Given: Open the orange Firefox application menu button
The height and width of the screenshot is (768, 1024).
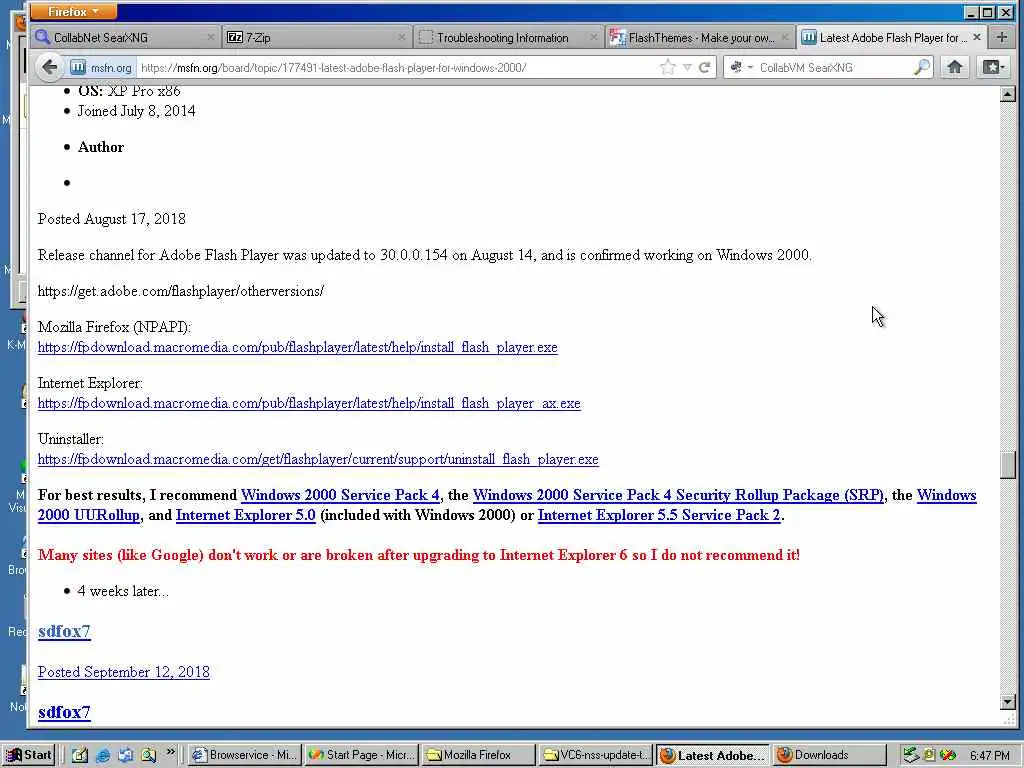Looking at the screenshot, I should tap(74, 12).
